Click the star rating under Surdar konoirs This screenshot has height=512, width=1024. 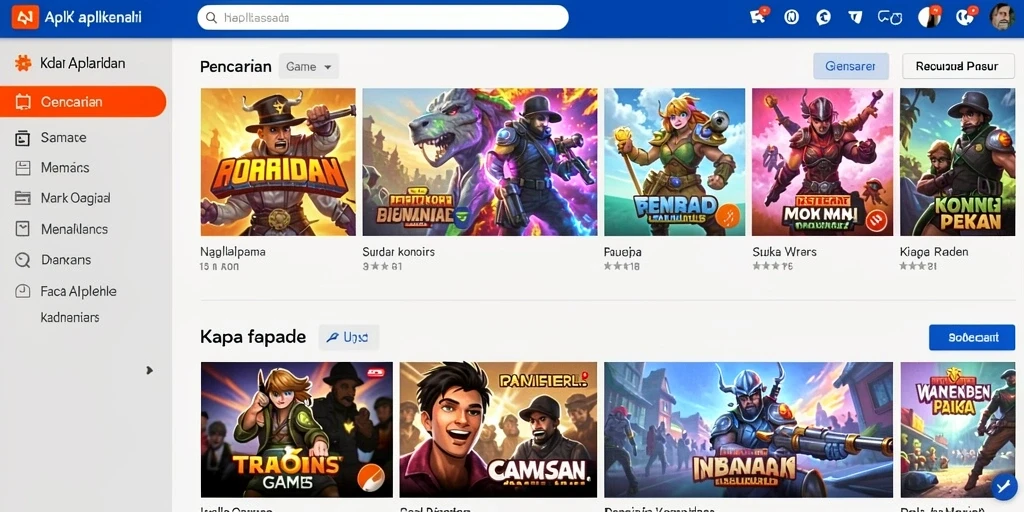coord(382,266)
